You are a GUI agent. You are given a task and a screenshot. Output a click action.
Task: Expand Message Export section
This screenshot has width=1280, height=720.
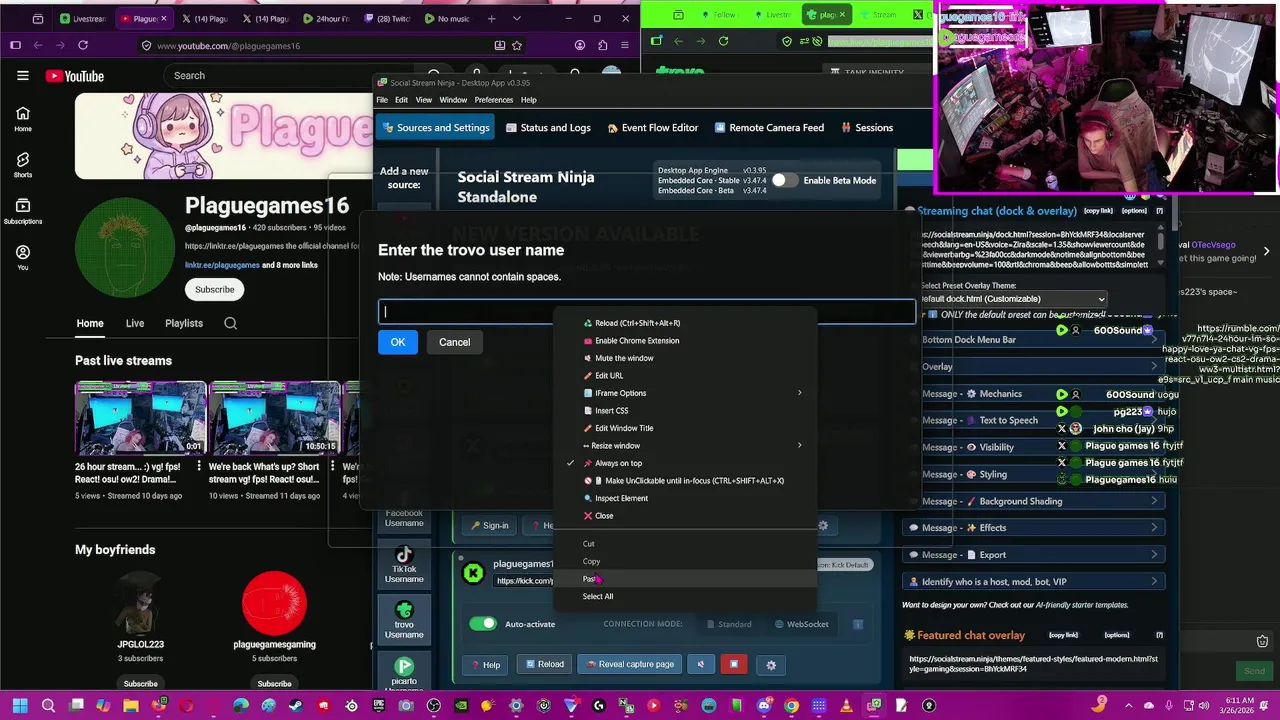point(1034,555)
